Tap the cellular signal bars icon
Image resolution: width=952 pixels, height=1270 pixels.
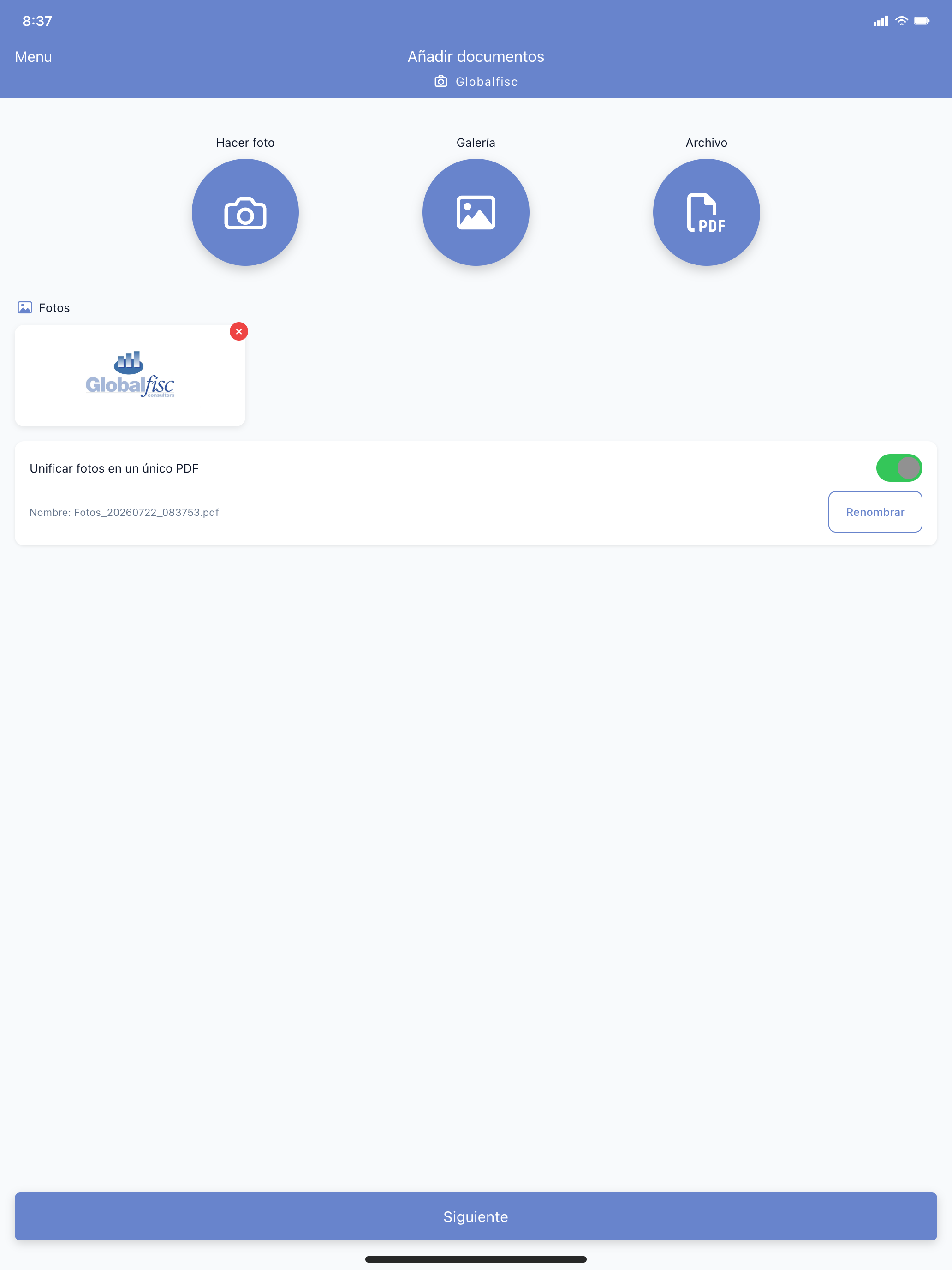[881, 21]
